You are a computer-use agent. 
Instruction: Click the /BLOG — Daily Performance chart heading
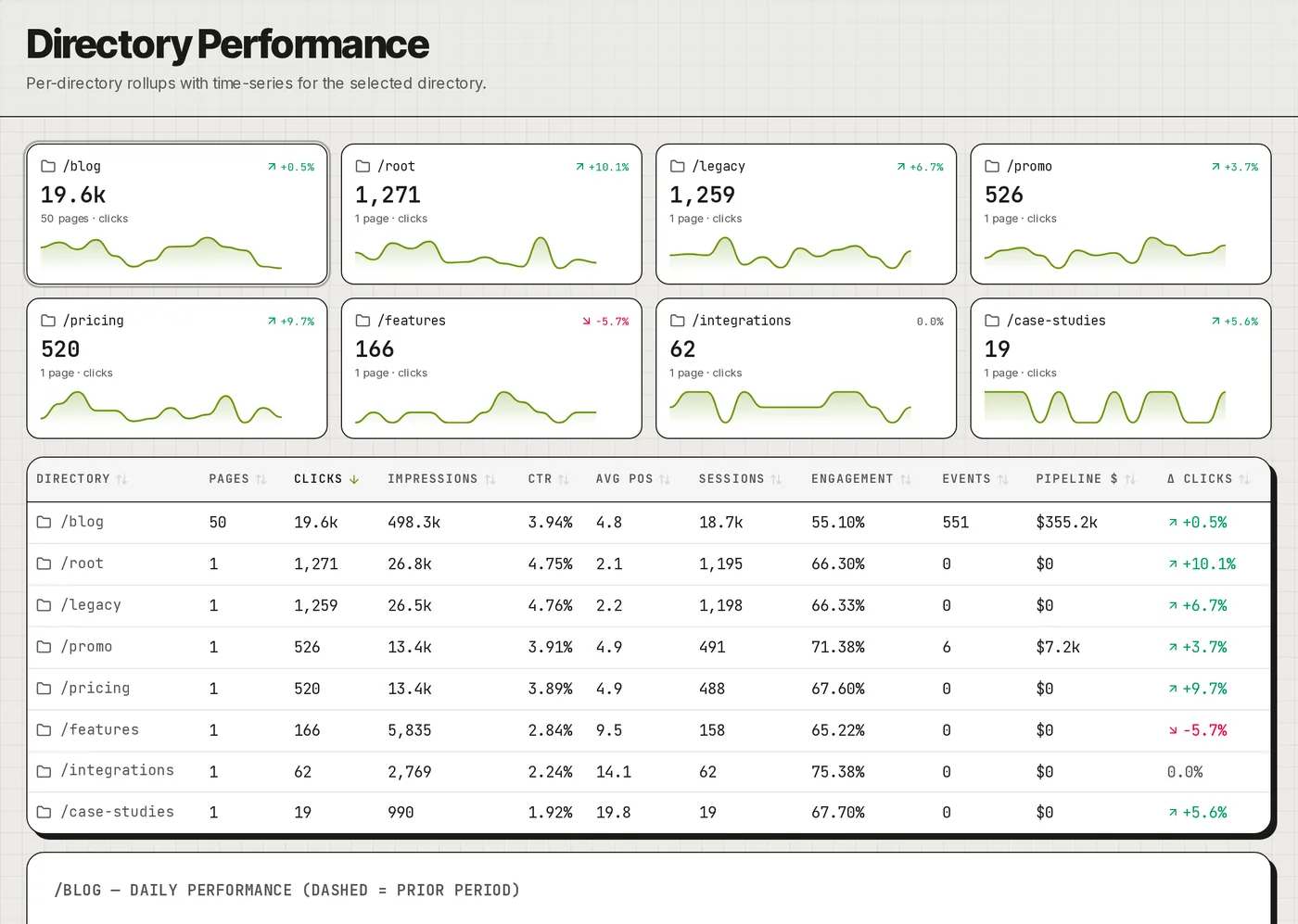(x=287, y=891)
